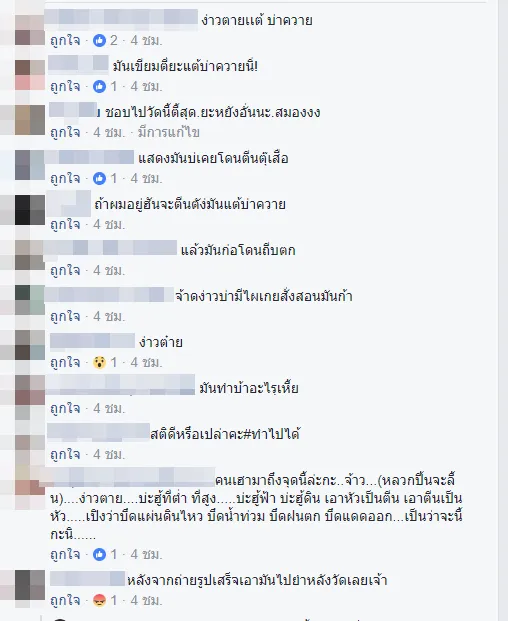Like the comment 'จ้าดง่าวบ่ามีไผเกยสั่งสอนมันก้า'

(65, 316)
